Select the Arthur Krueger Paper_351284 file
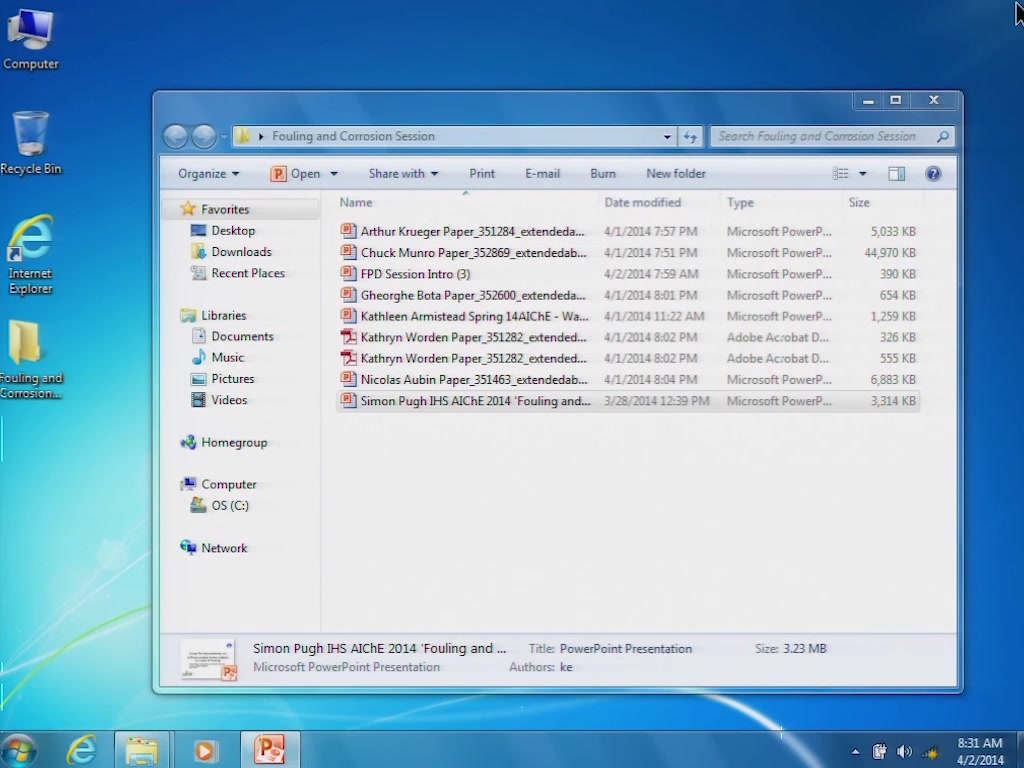Image resolution: width=1024 pixels, height=768 pixels. pyautogui.click(x=628, y=231)
